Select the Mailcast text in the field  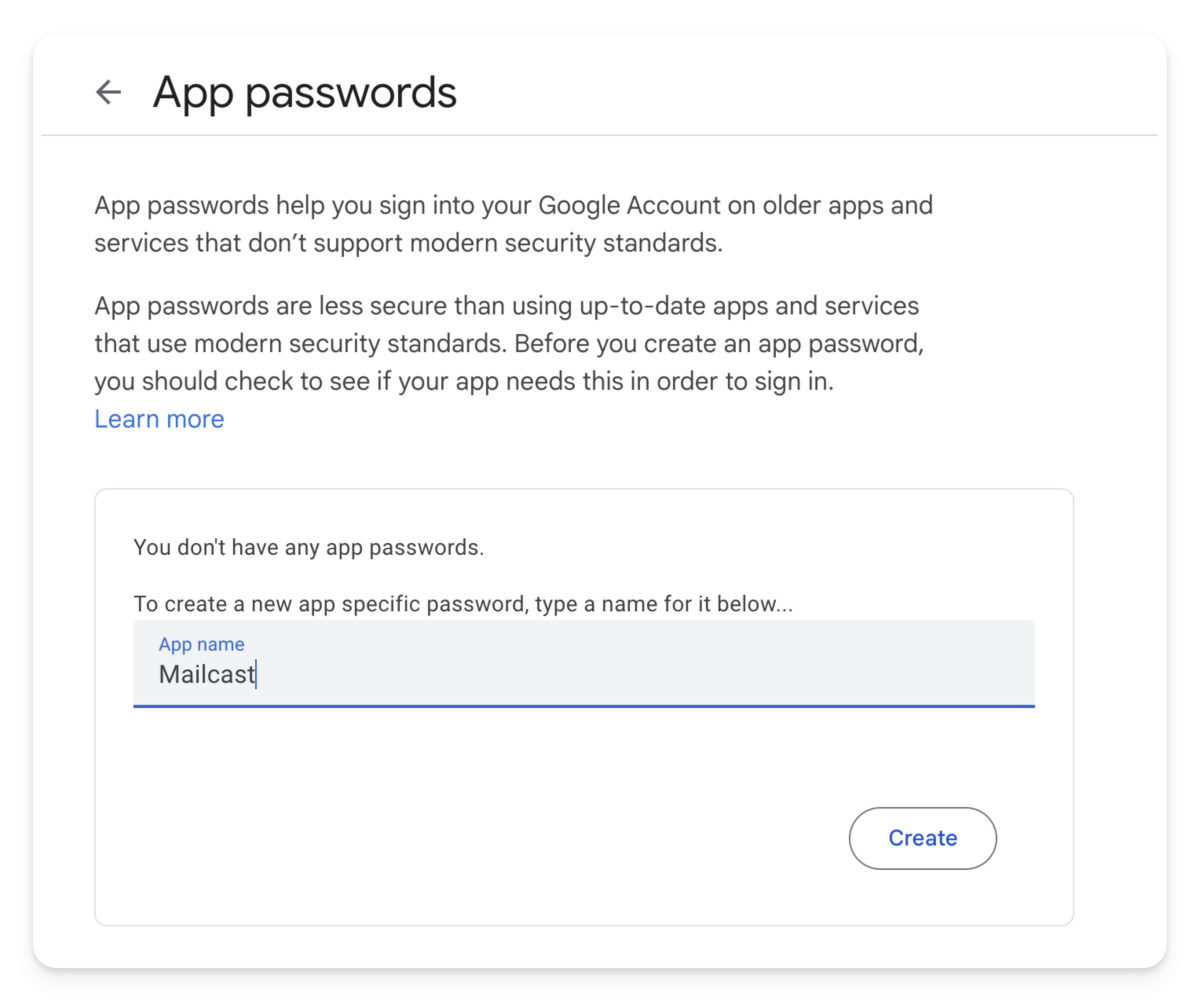pyautogui.click(x=206, y=674)
